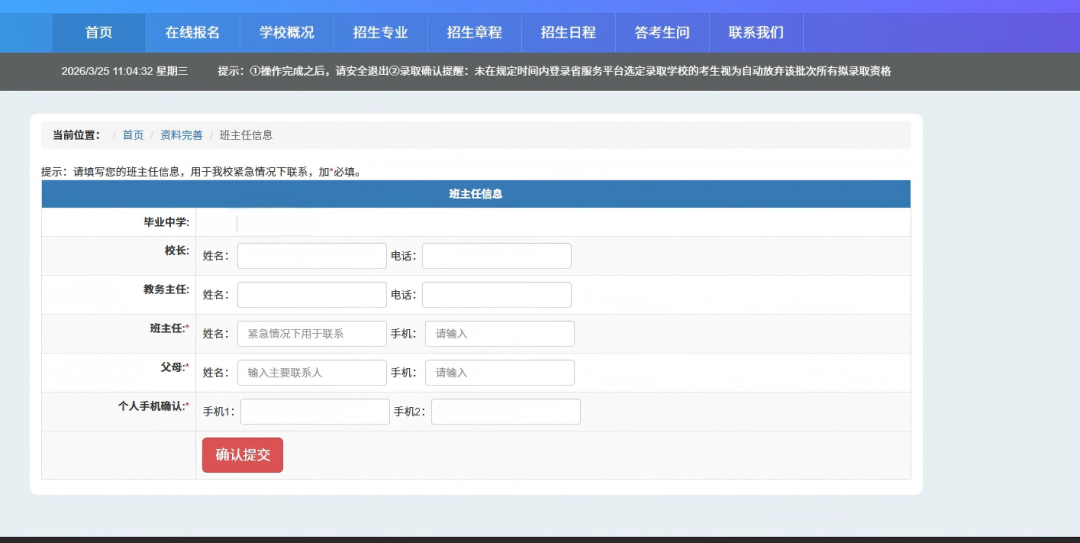Click the 父母 姓名 contact field
The height and width of the screenshot is (543, 1080).
coord(311,373)
